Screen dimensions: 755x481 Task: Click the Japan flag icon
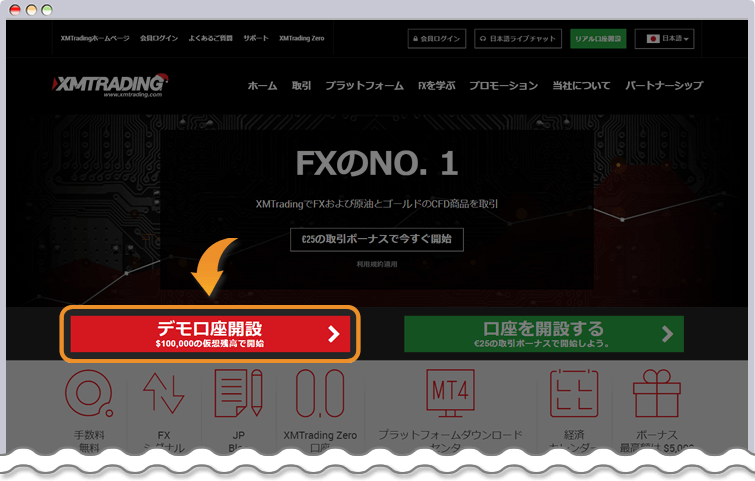point(653,39)
